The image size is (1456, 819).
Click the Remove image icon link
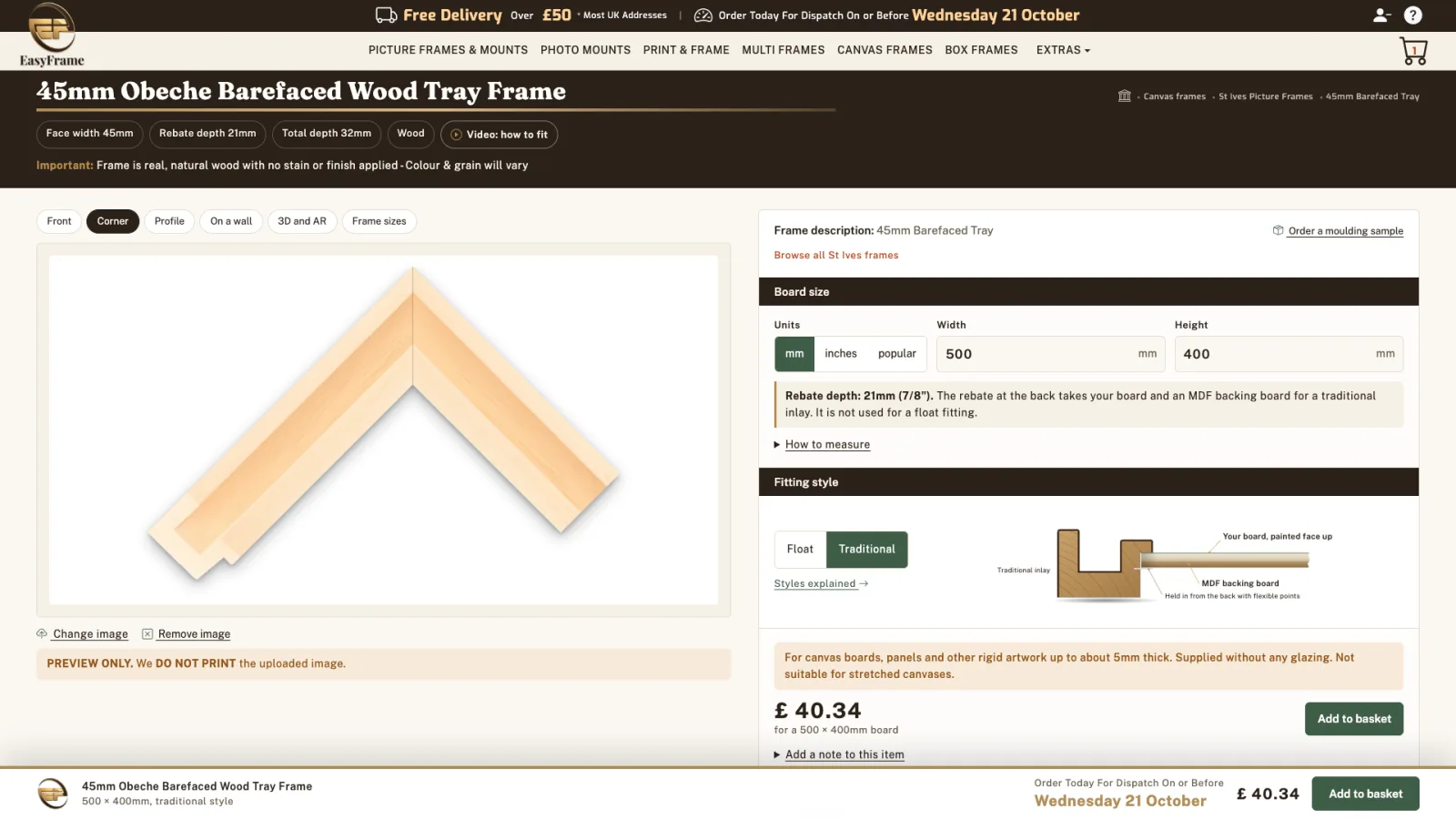tap(186, 634)
